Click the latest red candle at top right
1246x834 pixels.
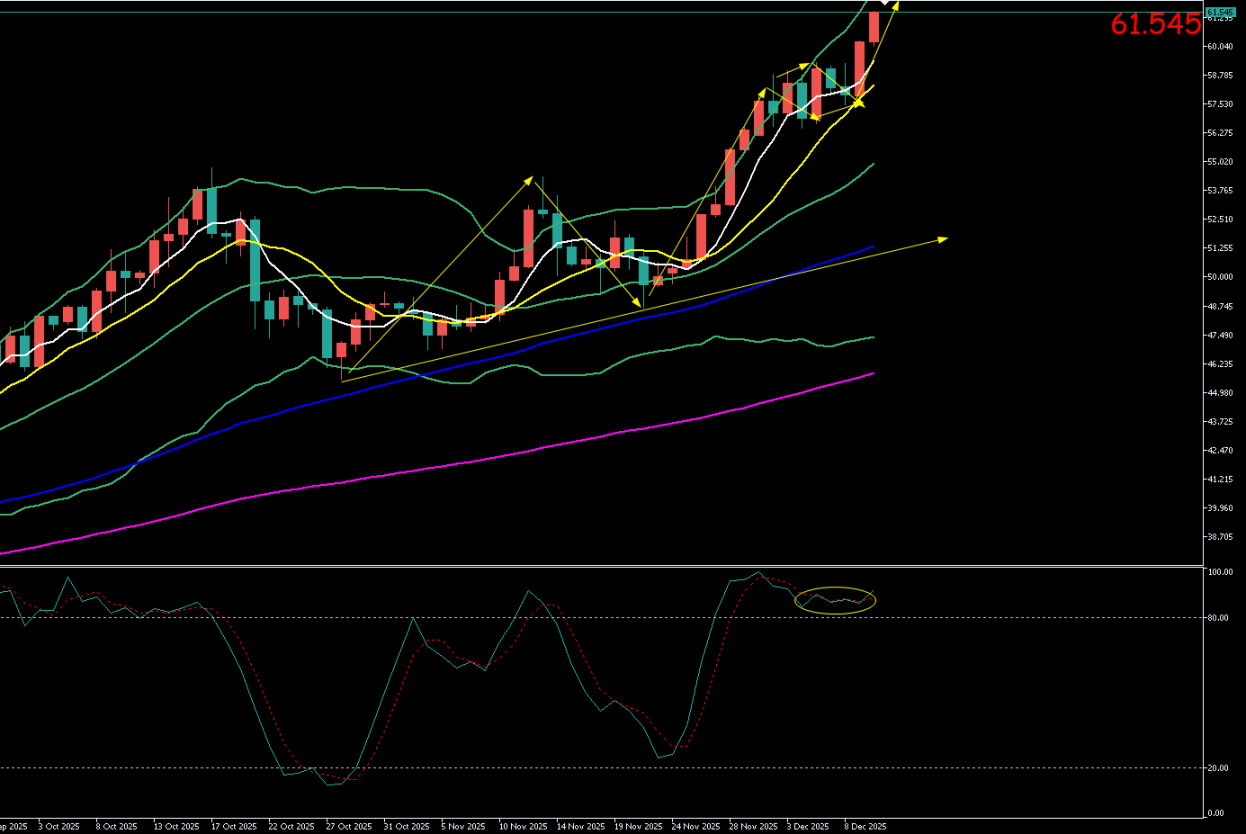[x=874, y=28]
